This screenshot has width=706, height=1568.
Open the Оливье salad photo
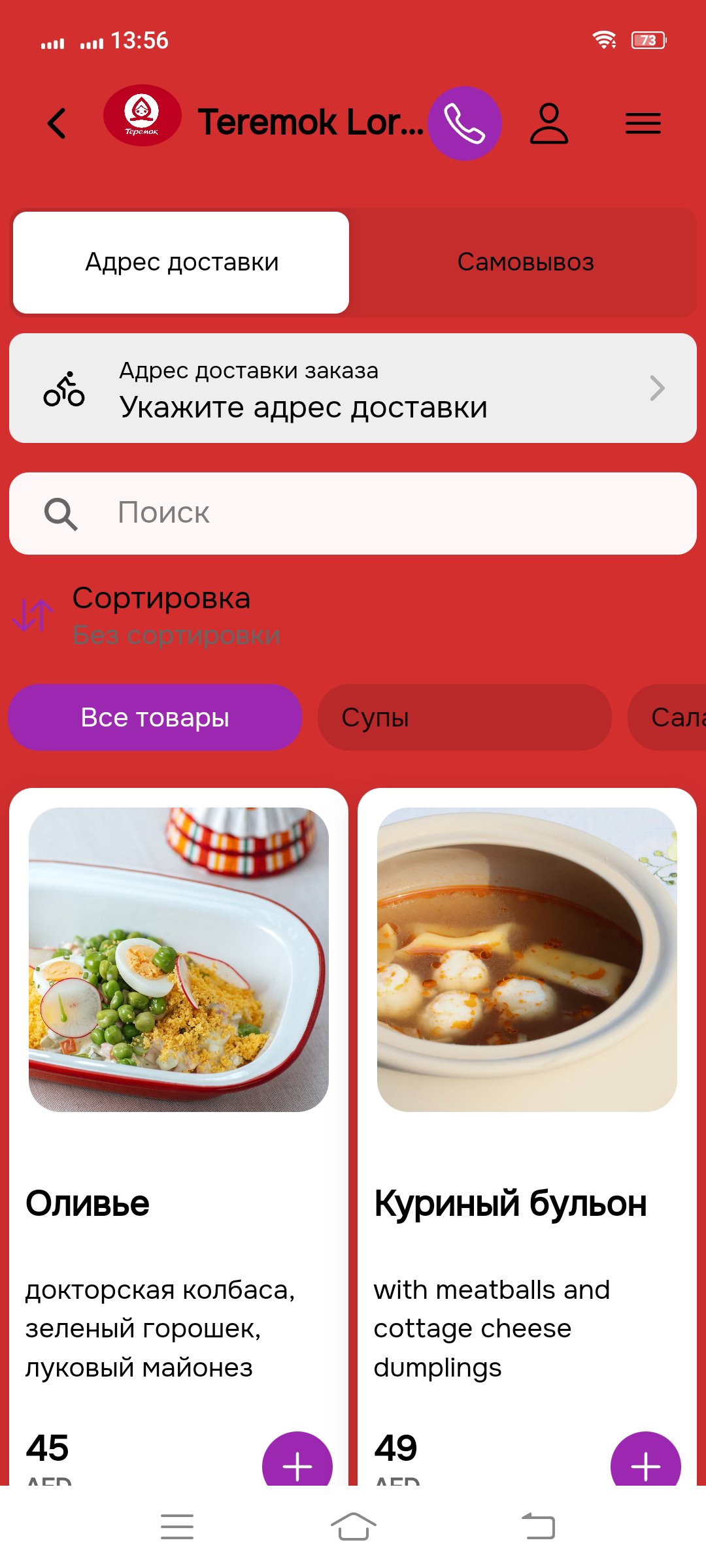point(178,960)
